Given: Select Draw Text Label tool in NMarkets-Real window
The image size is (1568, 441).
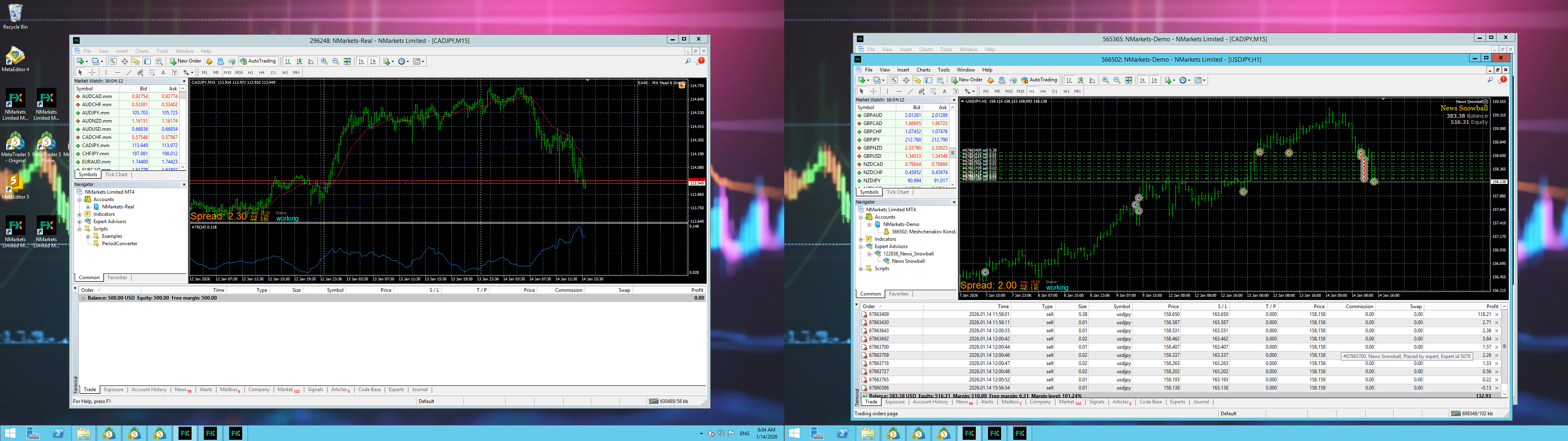Looking at the screenshot, I should pos(175,72).
